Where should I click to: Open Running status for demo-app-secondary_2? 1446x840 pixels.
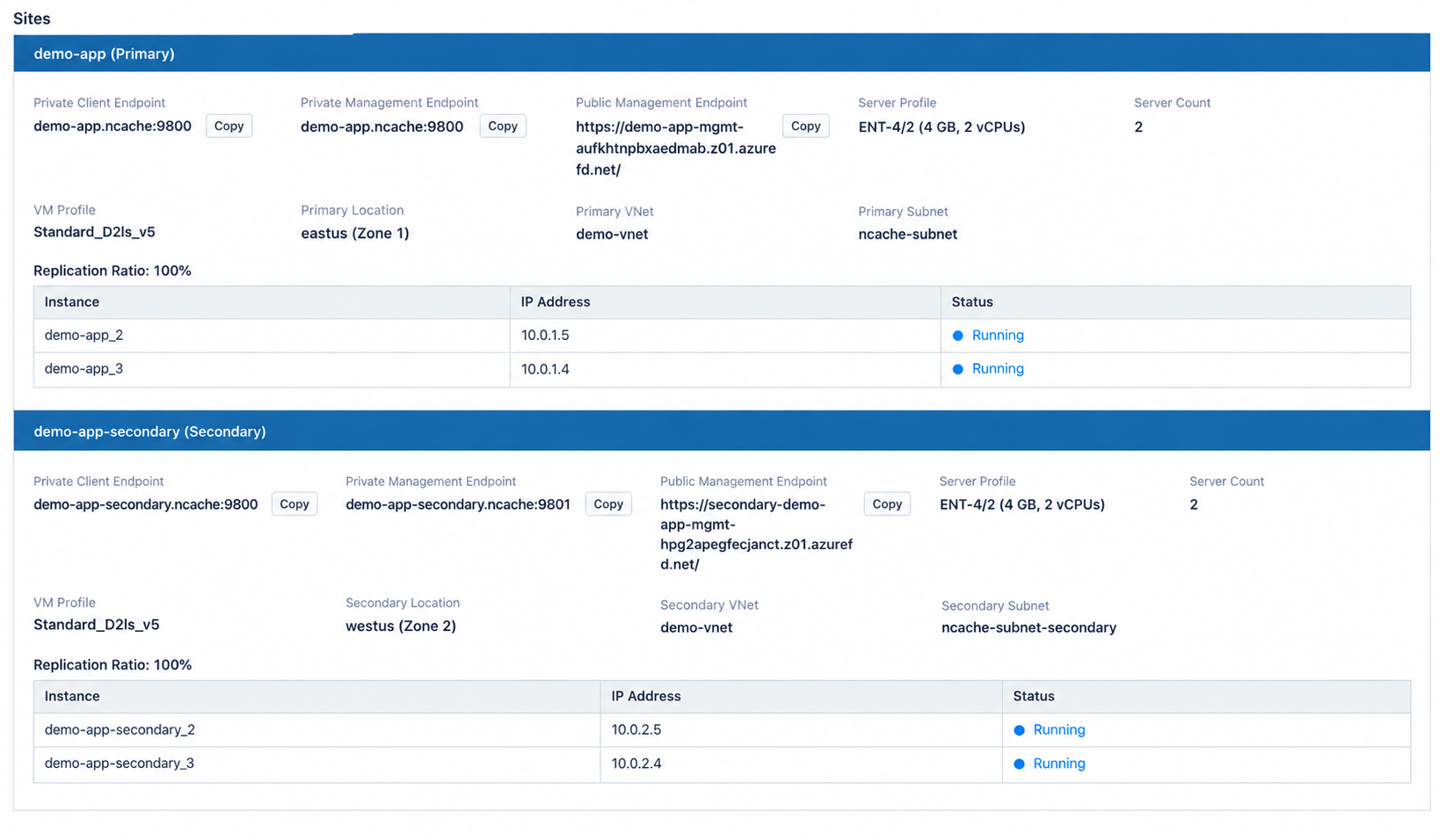[1059, 729]
